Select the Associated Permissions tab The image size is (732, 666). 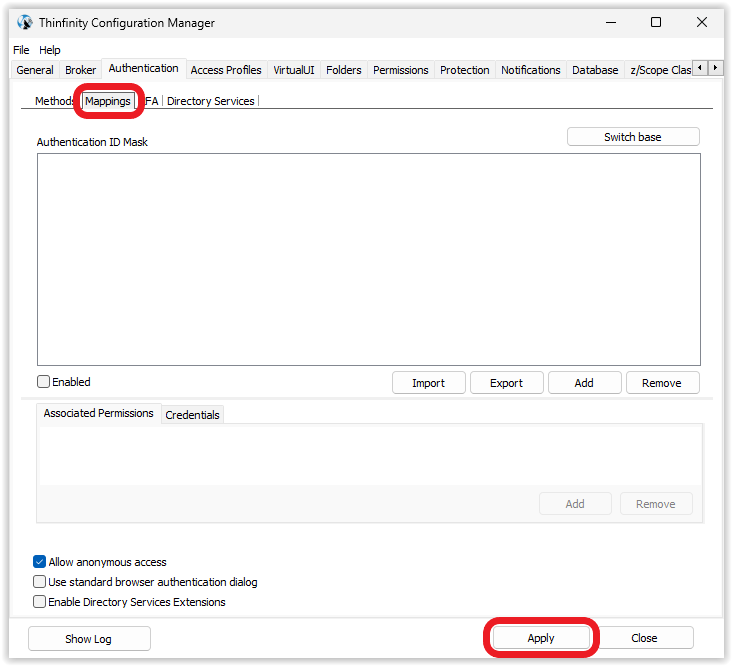coord(99,413)
